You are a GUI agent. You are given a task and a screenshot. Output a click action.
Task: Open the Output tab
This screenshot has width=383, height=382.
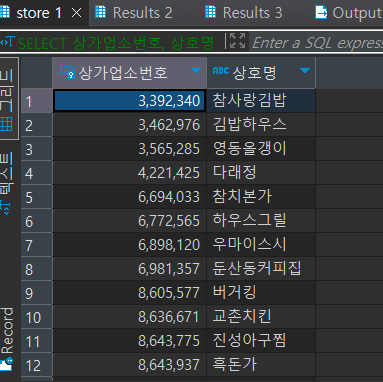pos(348,13)
